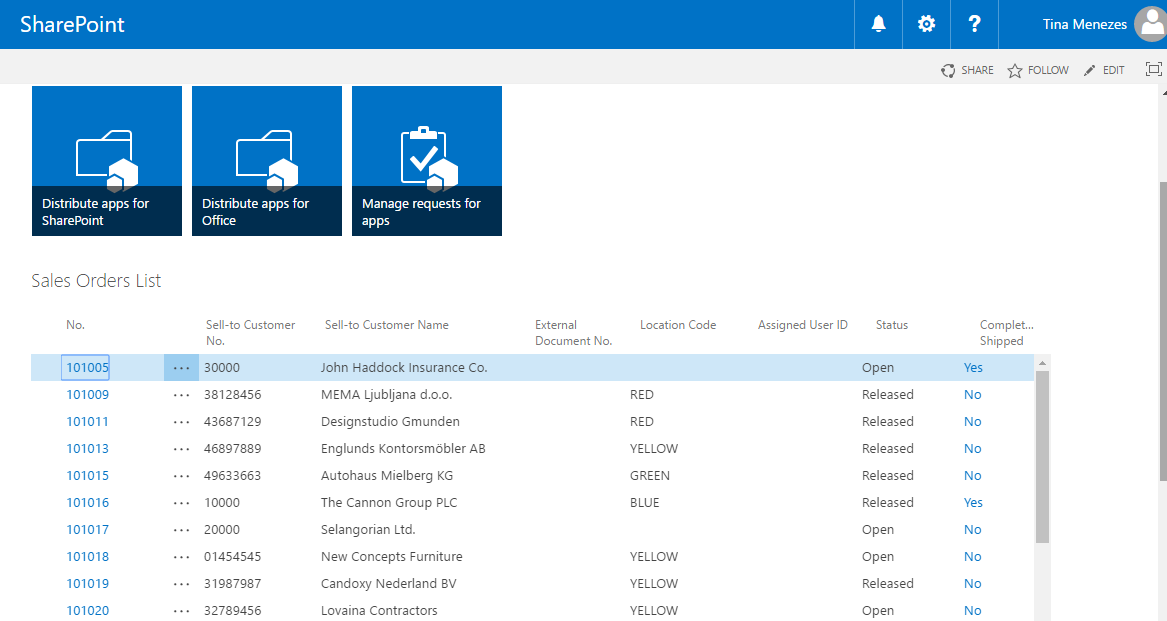Open sales order 101011 link
Viewport: 1167px width, 621px height.
click(x=87, y=421)
